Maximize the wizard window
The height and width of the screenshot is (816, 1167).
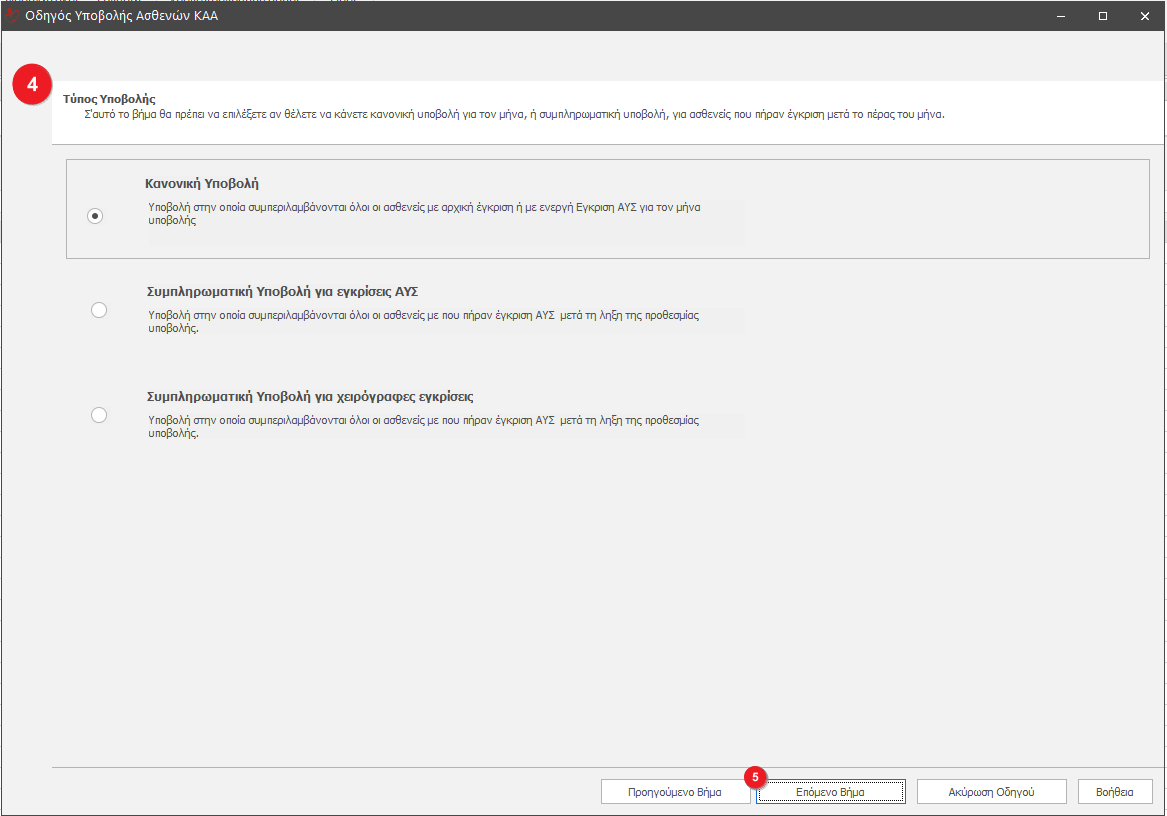click(x=1103, y=16)
